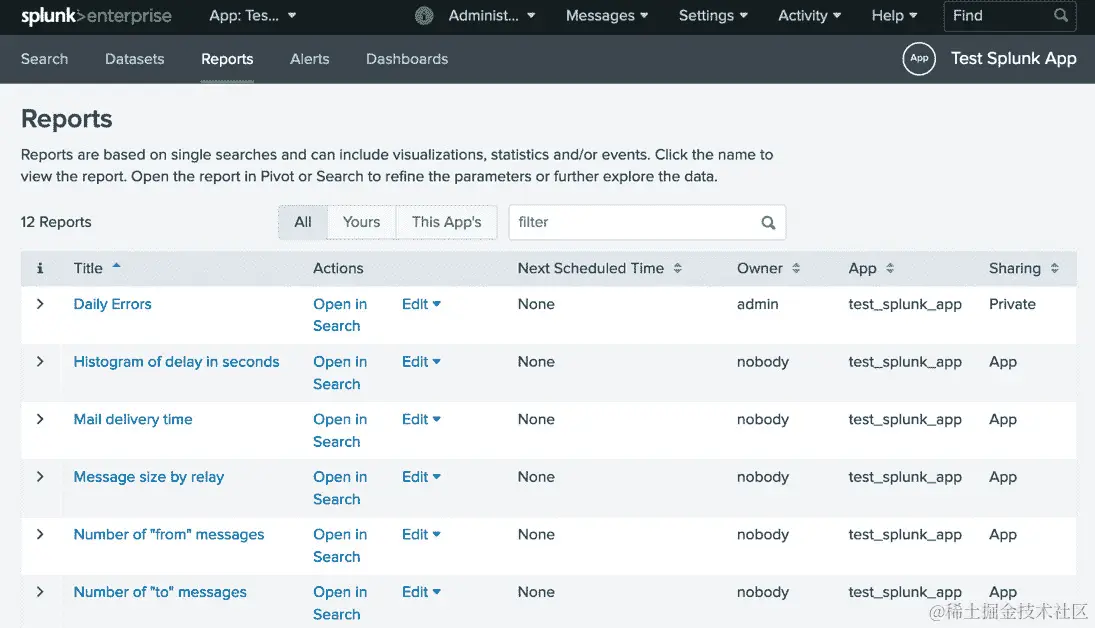Click the "admin" owner cell

point(758,304)
